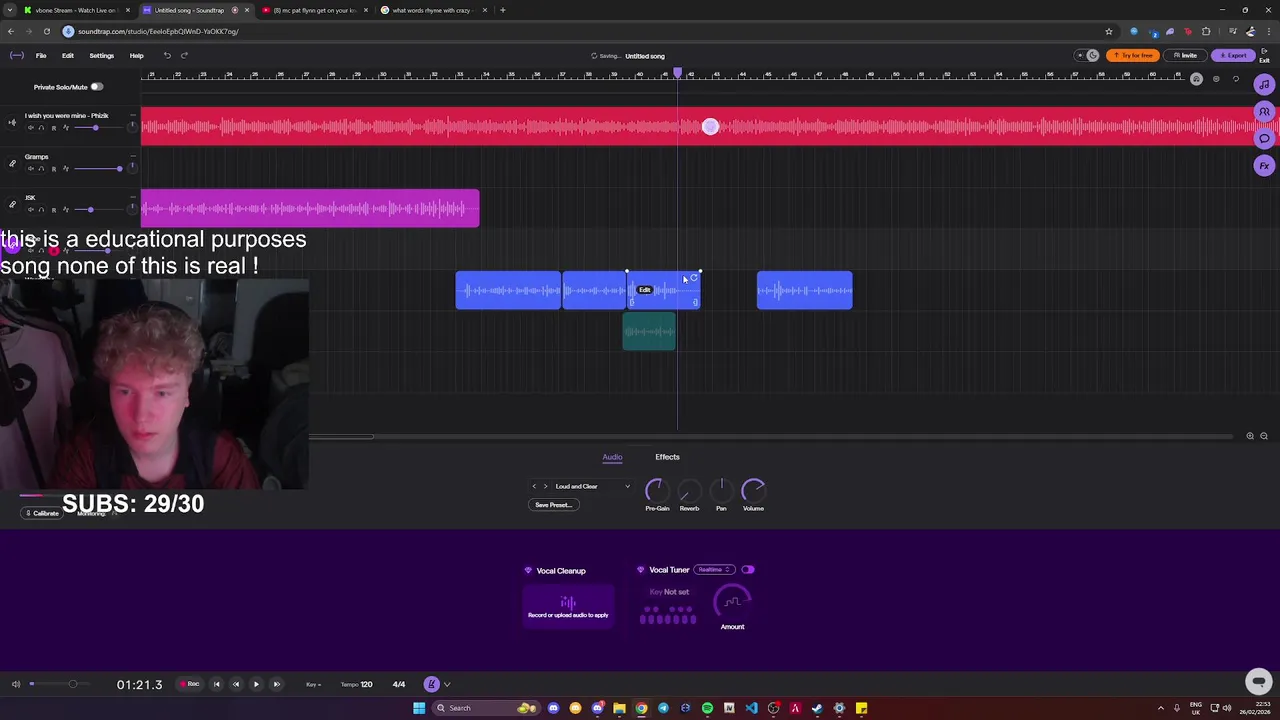This screenshot has height=720, width=1280.
Task: Click the master volume speaker icon
Action: coord(15,684)
